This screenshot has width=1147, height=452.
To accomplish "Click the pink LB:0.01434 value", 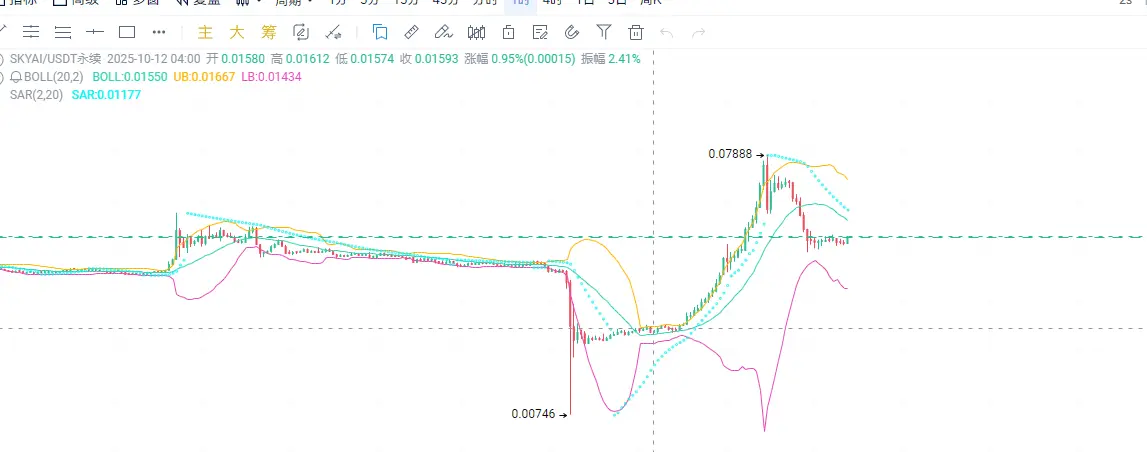I will point(271,76).
